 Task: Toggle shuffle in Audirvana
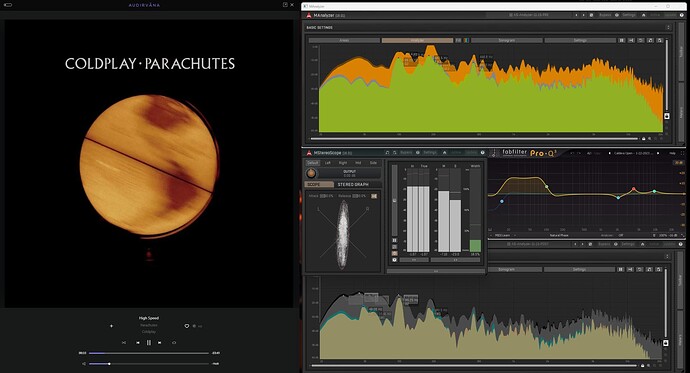coord(124,342)
